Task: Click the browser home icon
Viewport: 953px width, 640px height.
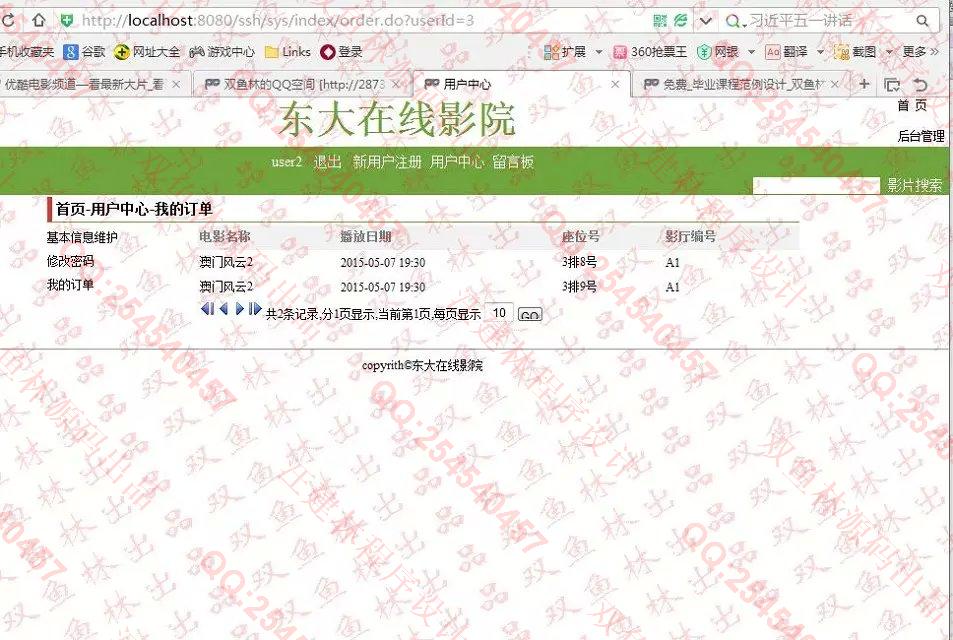Action: coord(39,20)
